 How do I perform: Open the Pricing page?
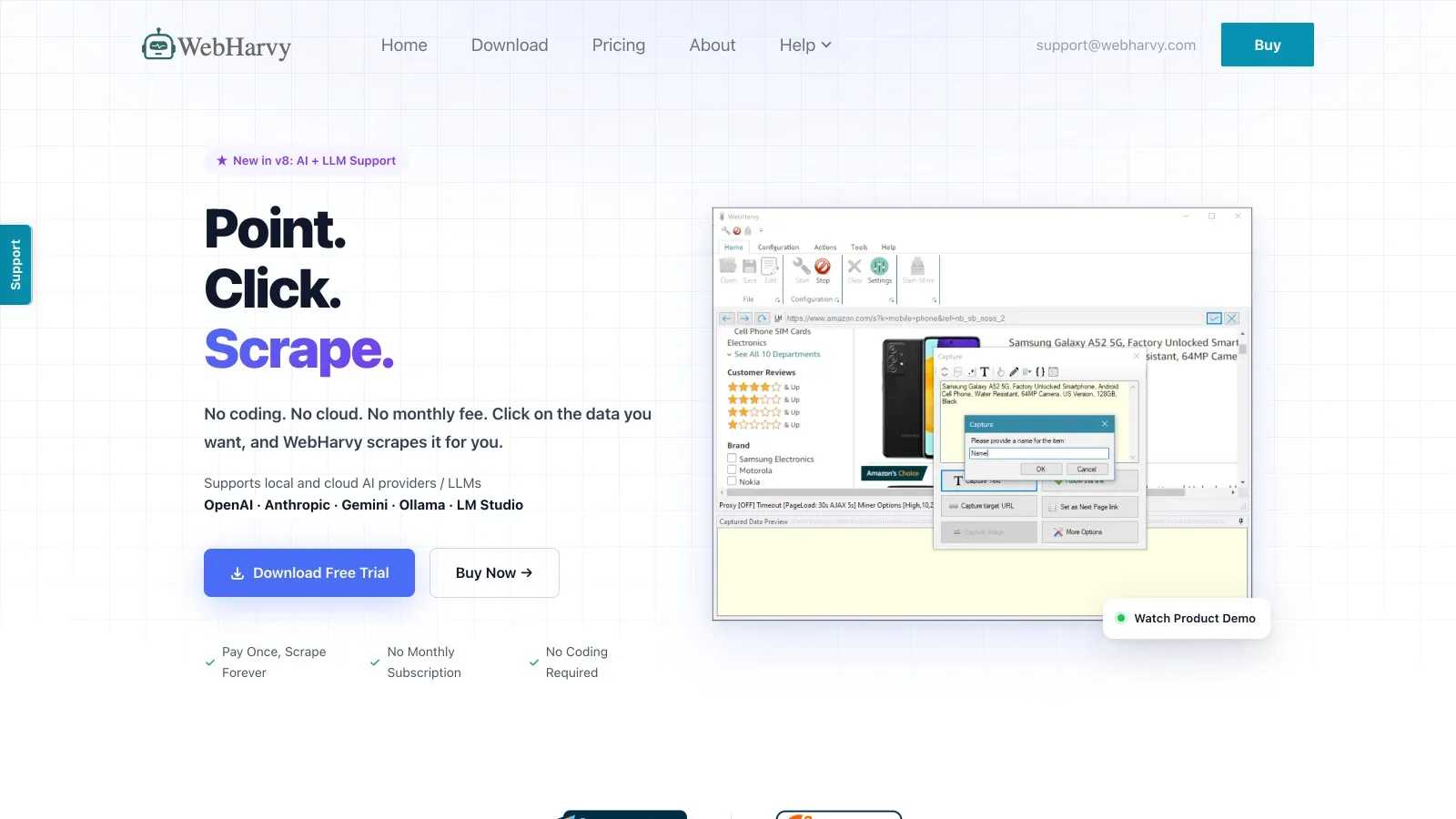(619, 45)
